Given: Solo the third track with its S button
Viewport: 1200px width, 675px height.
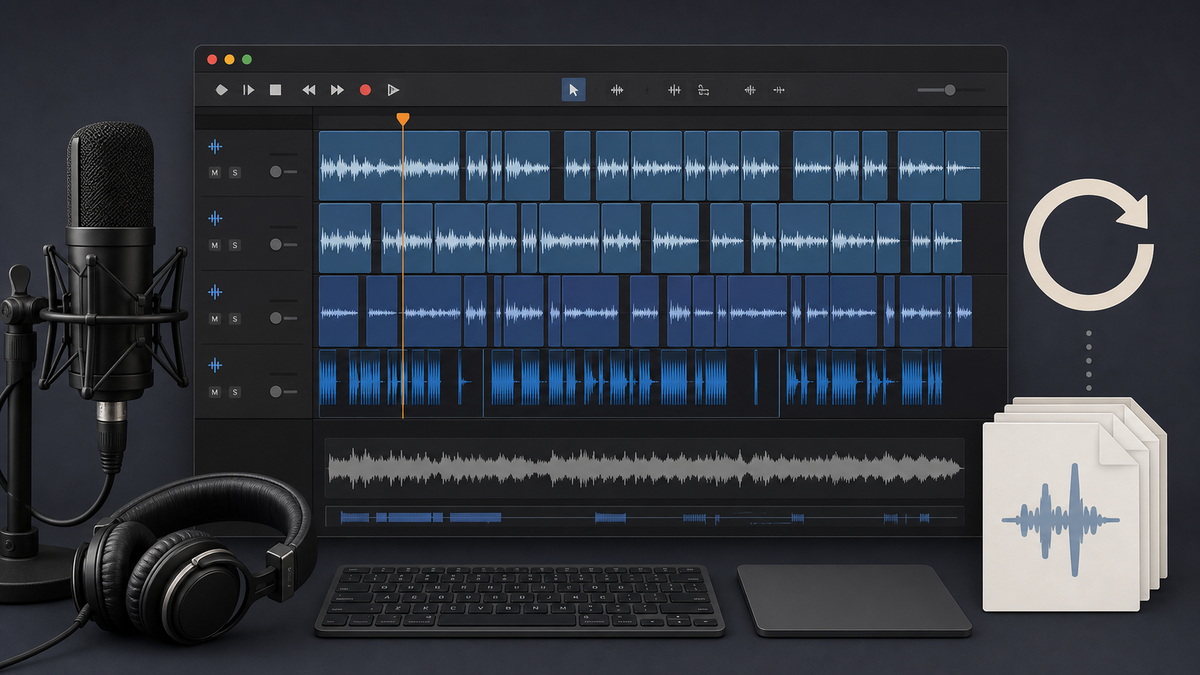Looking at the screenshot, I should [x=235, y=318].
